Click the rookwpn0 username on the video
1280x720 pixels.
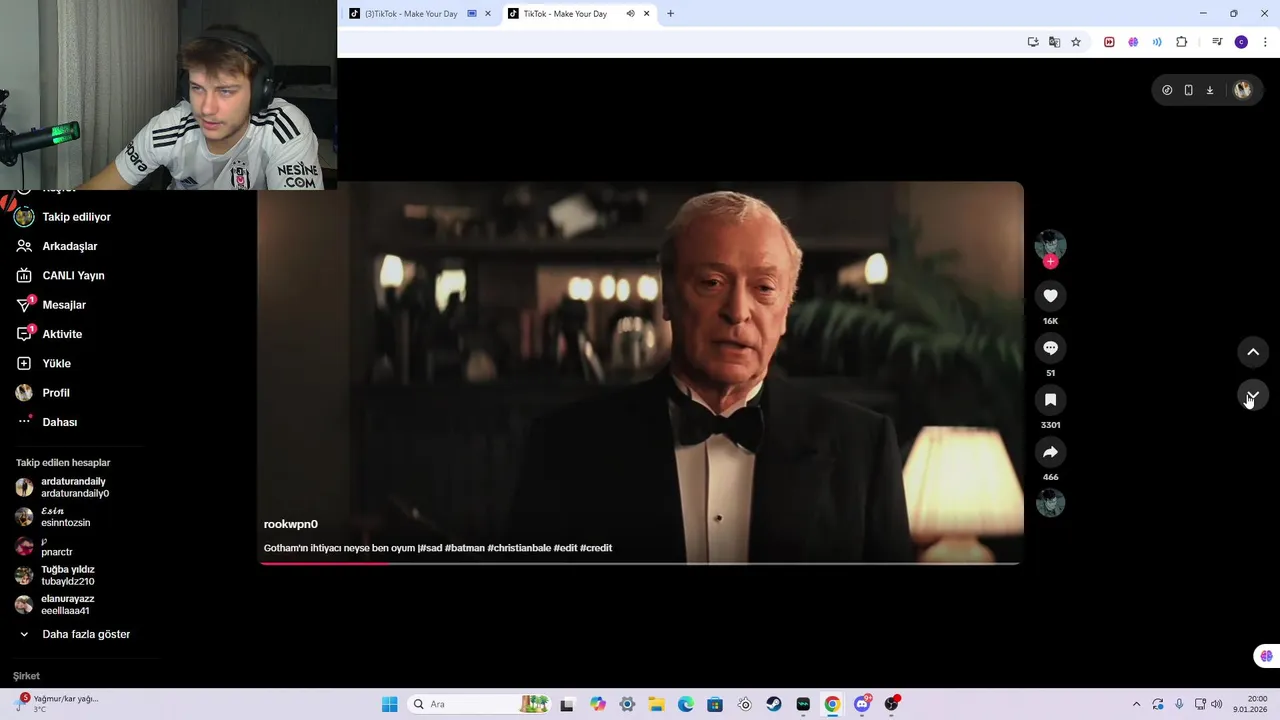[x=291, y=524]
